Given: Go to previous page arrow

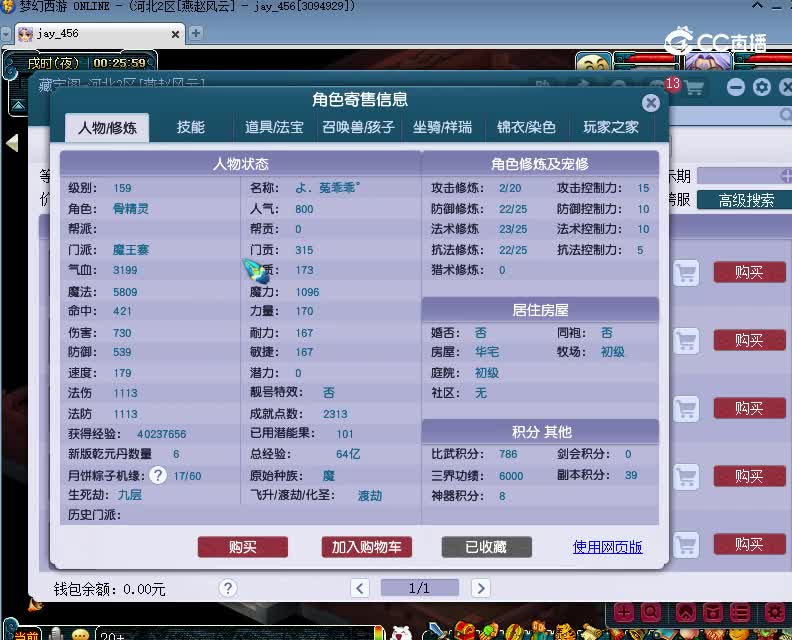Looking at the screenshot, I should (x=360, y=588).
